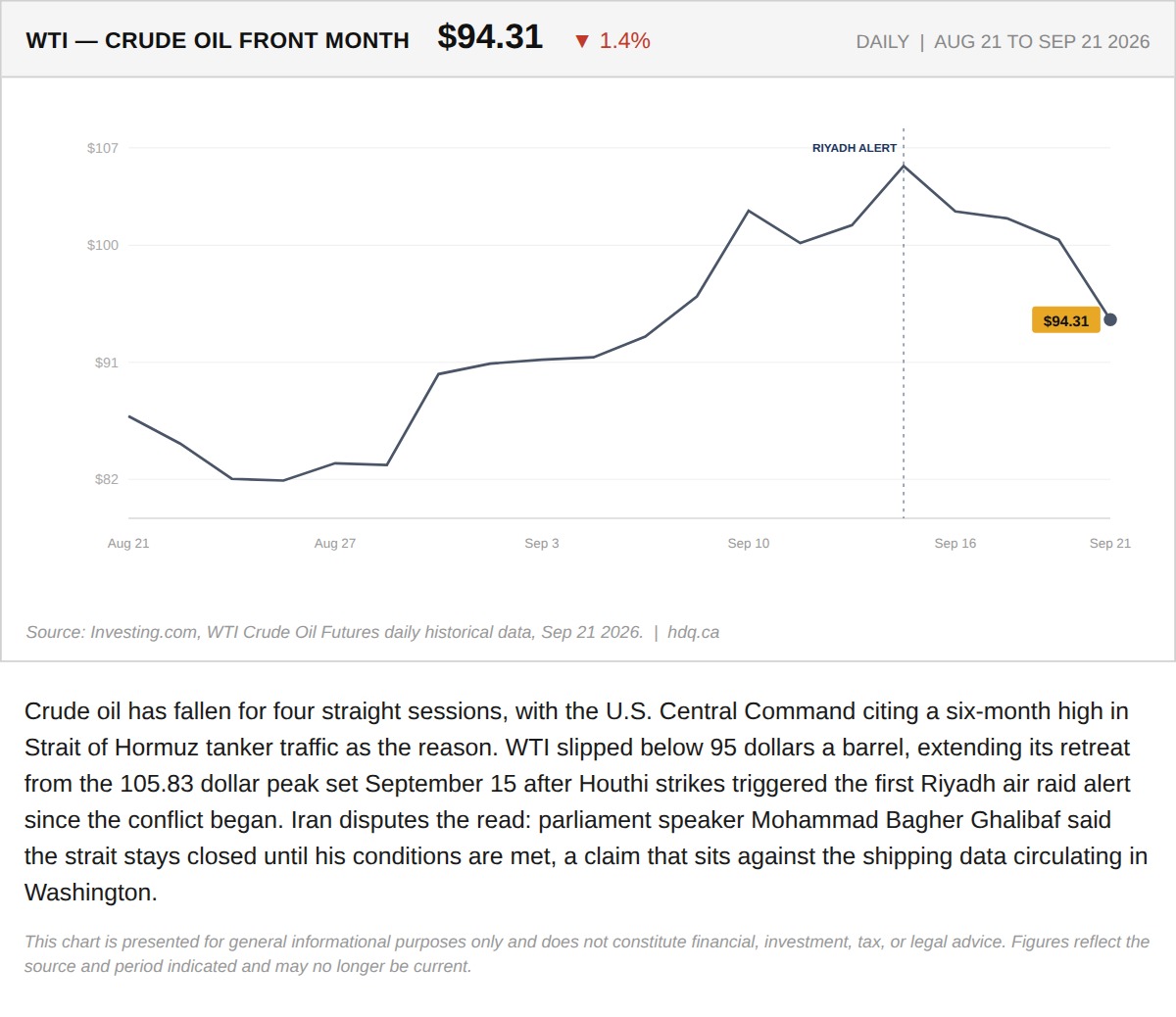
Task: Click the RIYADH ALERT annotation label
Action: pyautogui.click(x=855, y=148)
